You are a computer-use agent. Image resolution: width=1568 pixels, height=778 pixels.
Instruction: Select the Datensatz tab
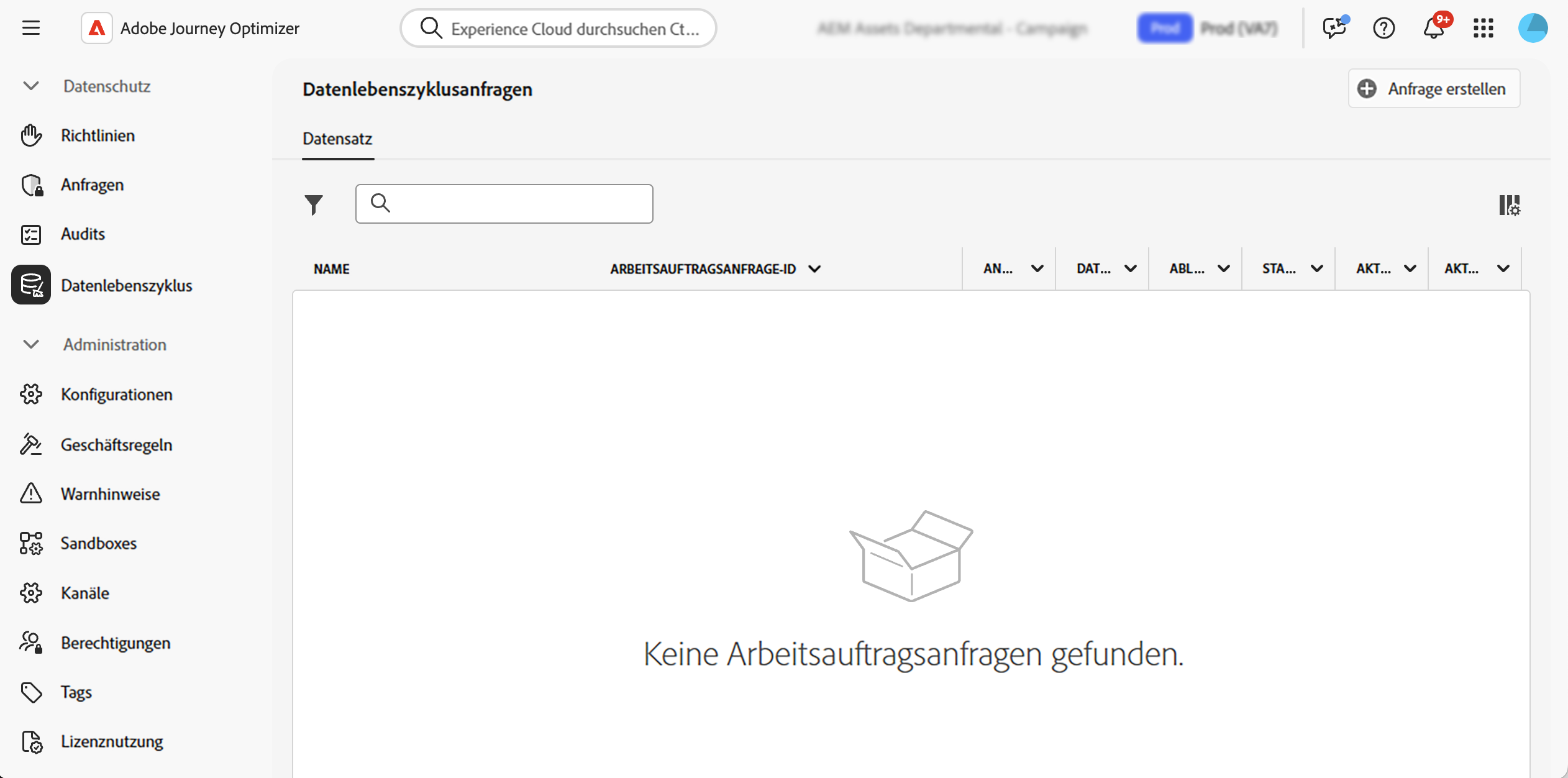(337, 139)
